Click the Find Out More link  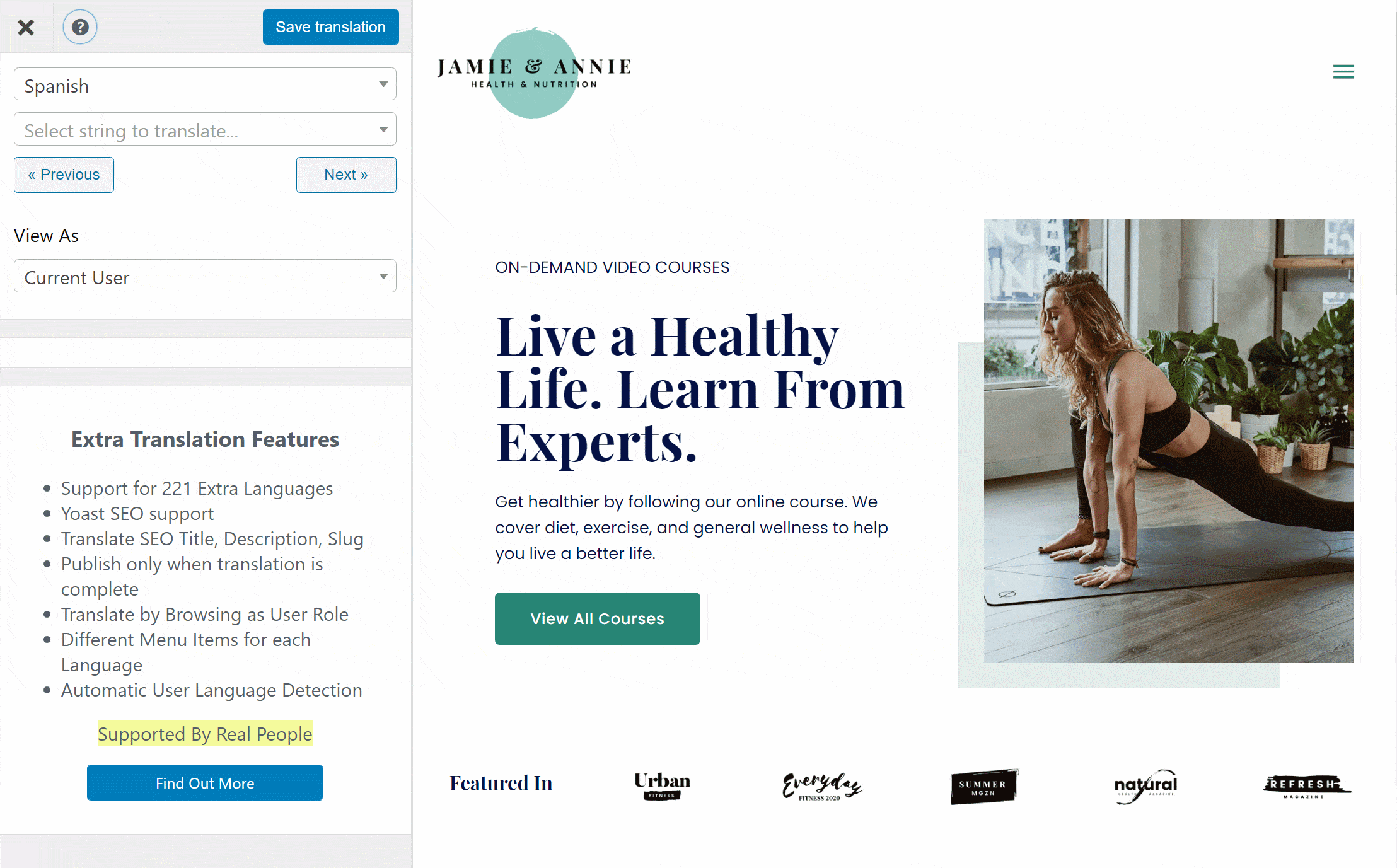(x=205, y=783)
